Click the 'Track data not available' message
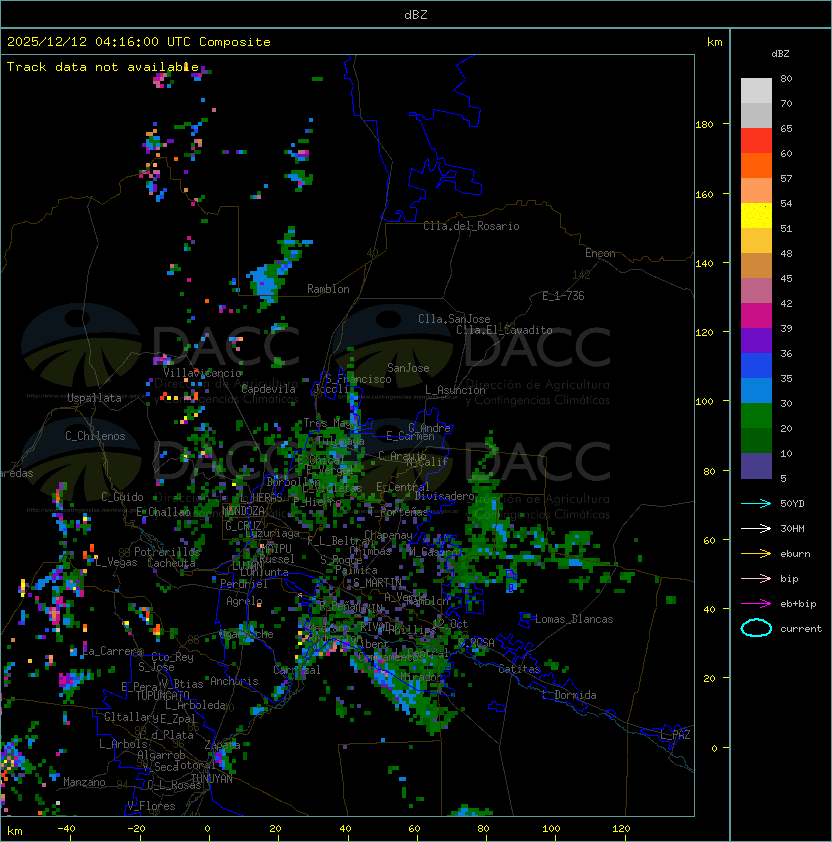This screenshot has width=832, height=842. (x=103, y=67)
